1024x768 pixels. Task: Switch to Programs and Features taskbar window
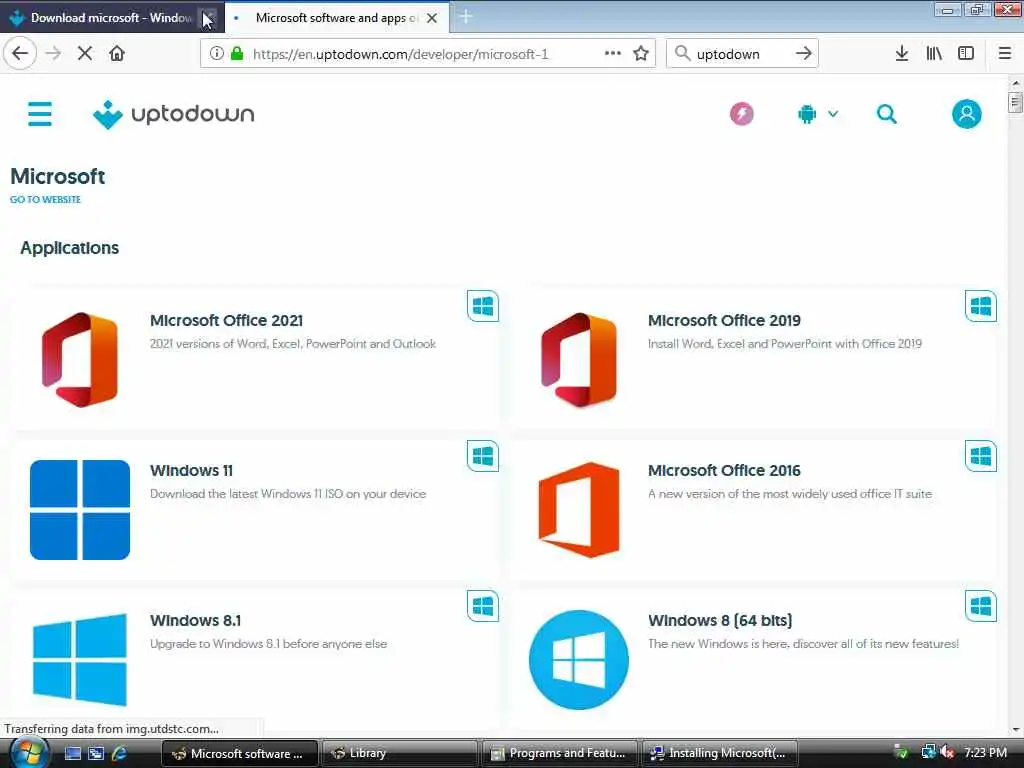560,753
